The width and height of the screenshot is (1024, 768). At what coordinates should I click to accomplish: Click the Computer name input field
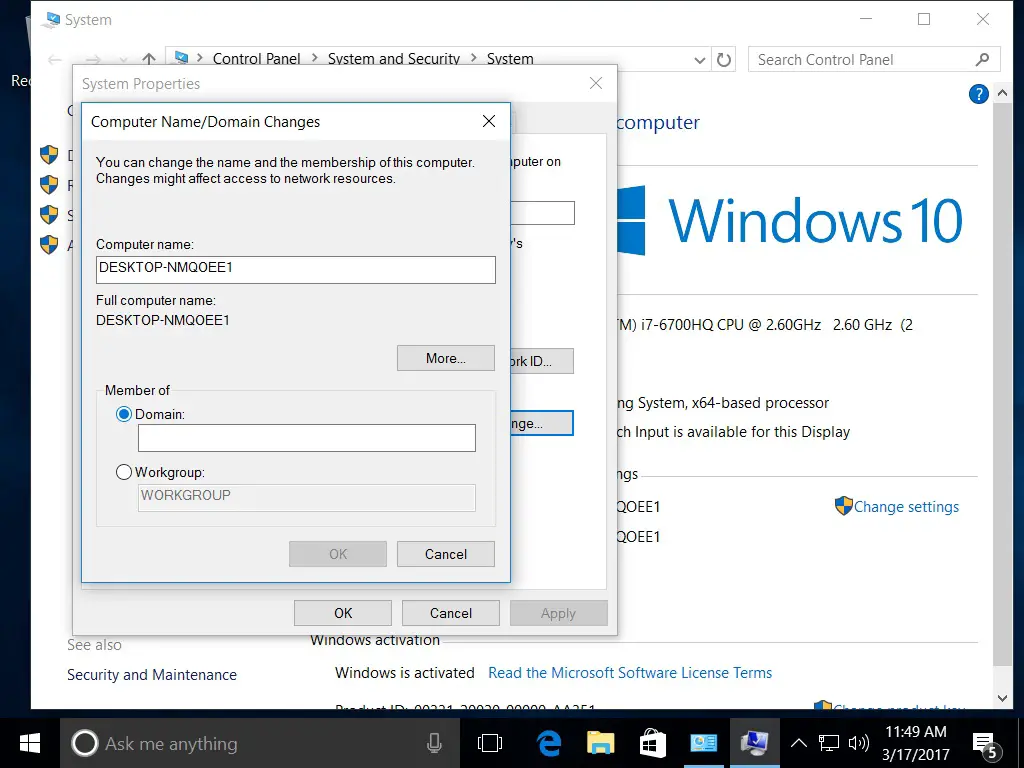click(296, 270)
